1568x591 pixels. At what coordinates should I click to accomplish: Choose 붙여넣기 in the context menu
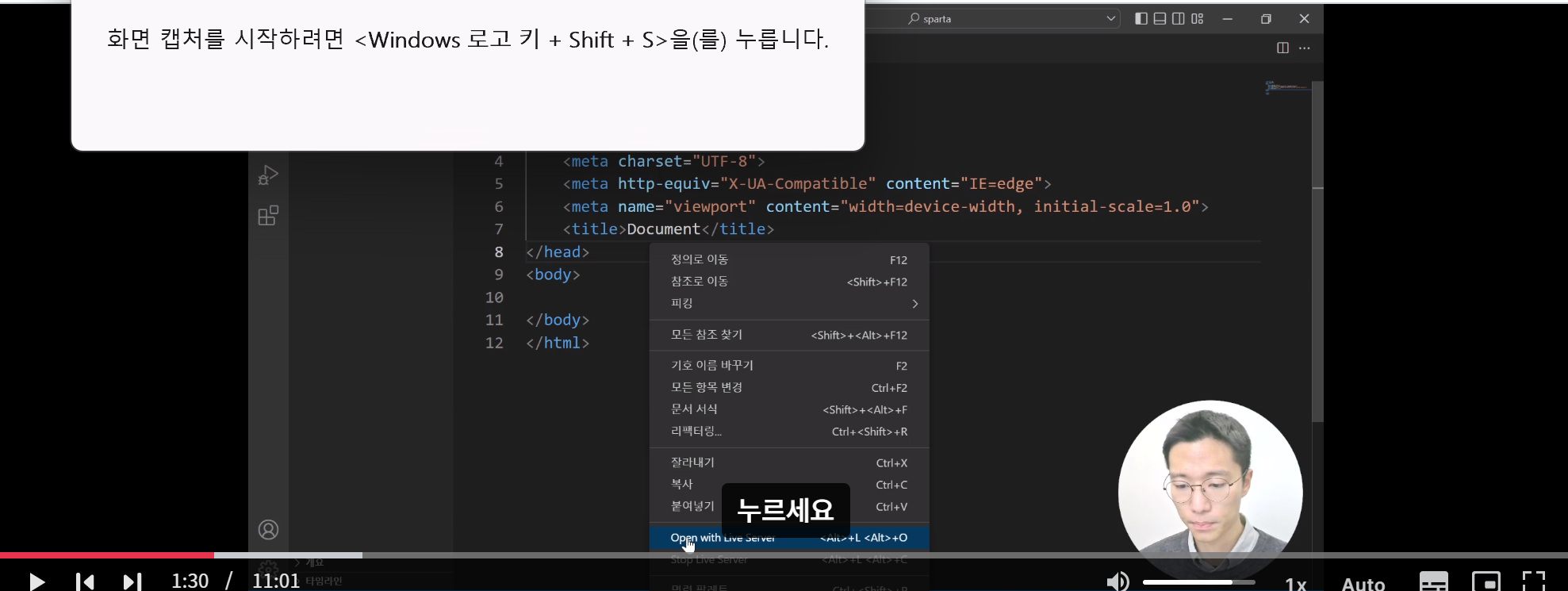tap(789, 506)
